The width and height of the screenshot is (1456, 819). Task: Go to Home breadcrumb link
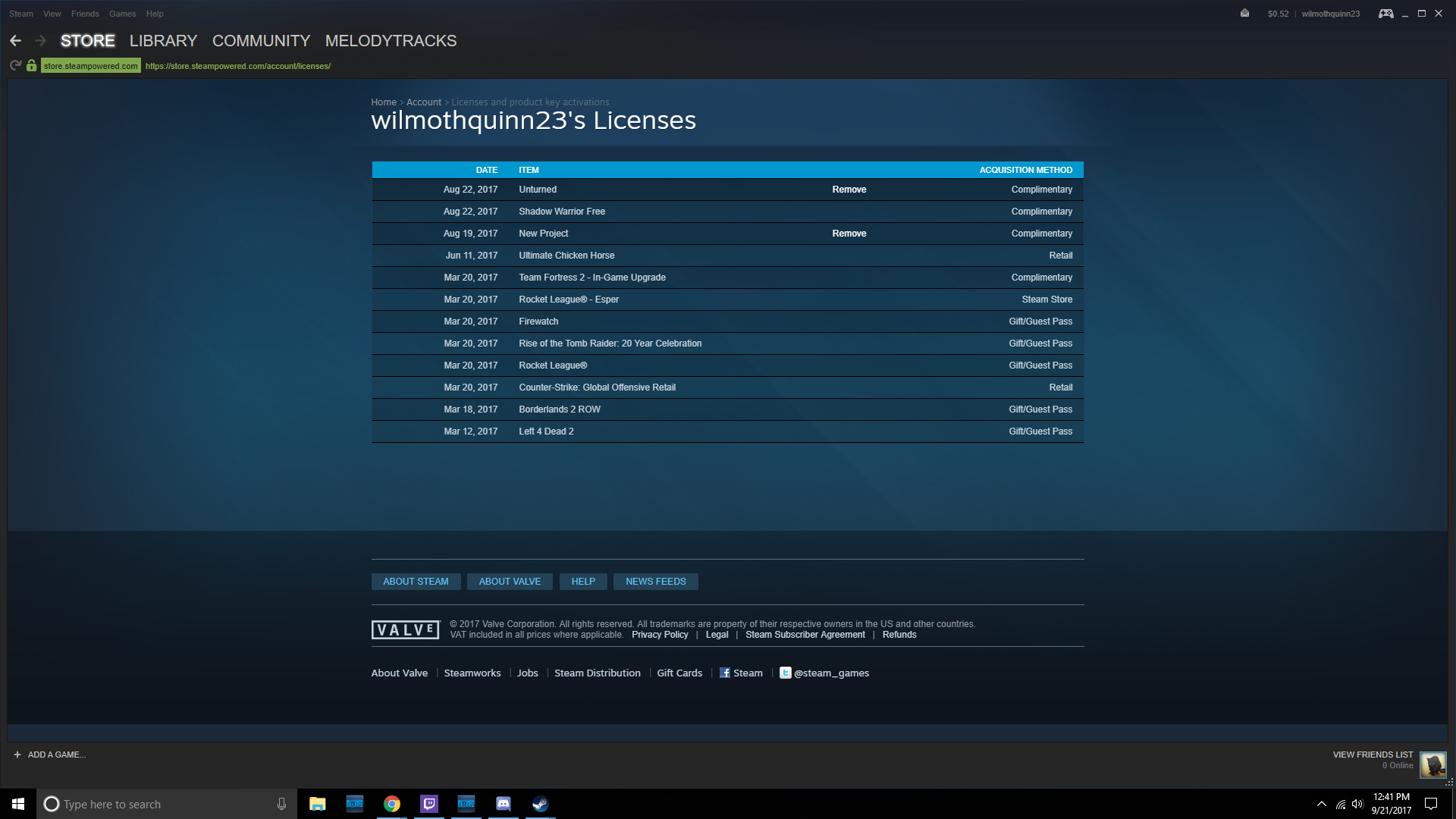click(x=384, y=102)
